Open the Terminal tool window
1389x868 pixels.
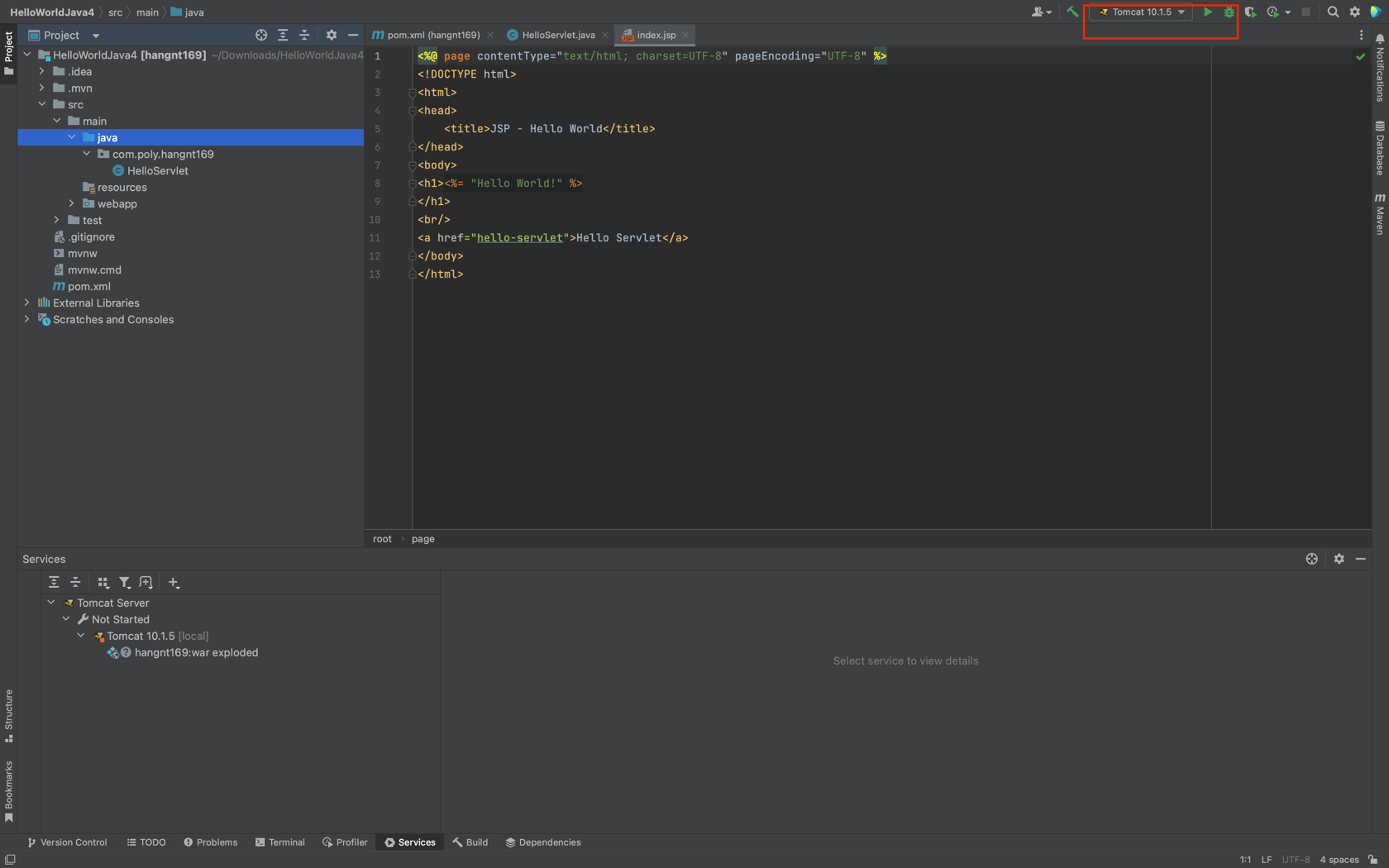pyautogui.click(x=280, y=842)
